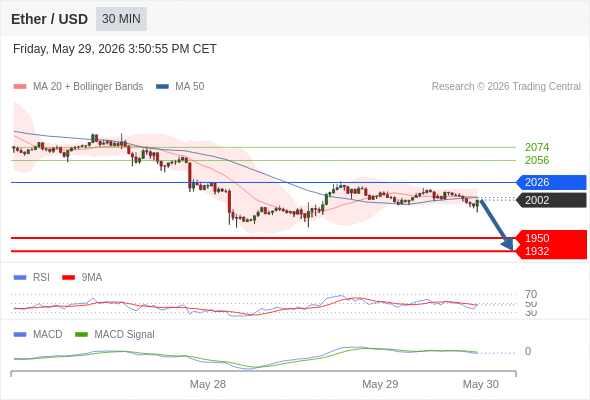The width and height of the screenshot is (590, 400).
Task: Click the May 30 date axis label
Action: (x=481, y=384)
